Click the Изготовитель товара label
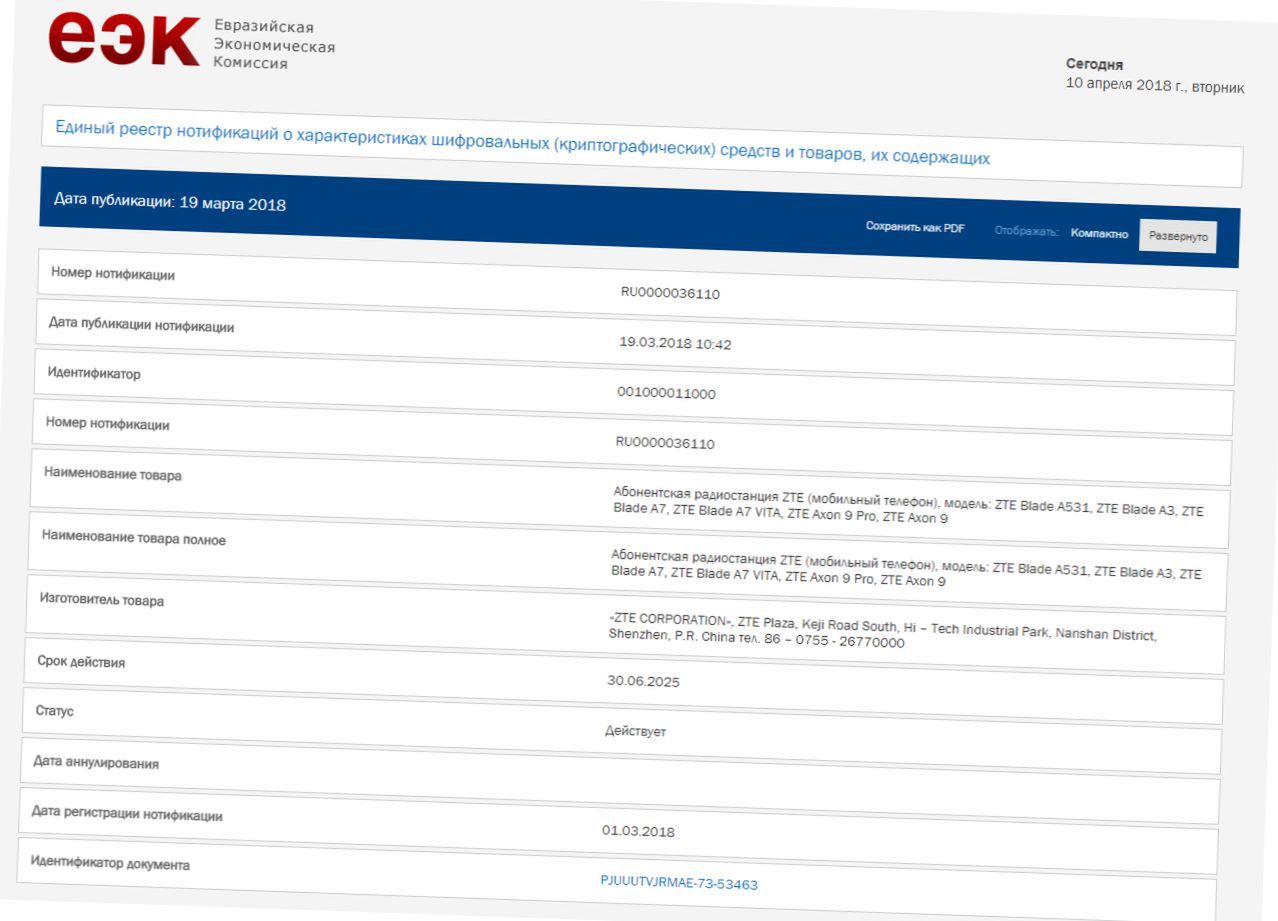The width and height of the screenshot is (1278, 921). (x=102, y=600)
